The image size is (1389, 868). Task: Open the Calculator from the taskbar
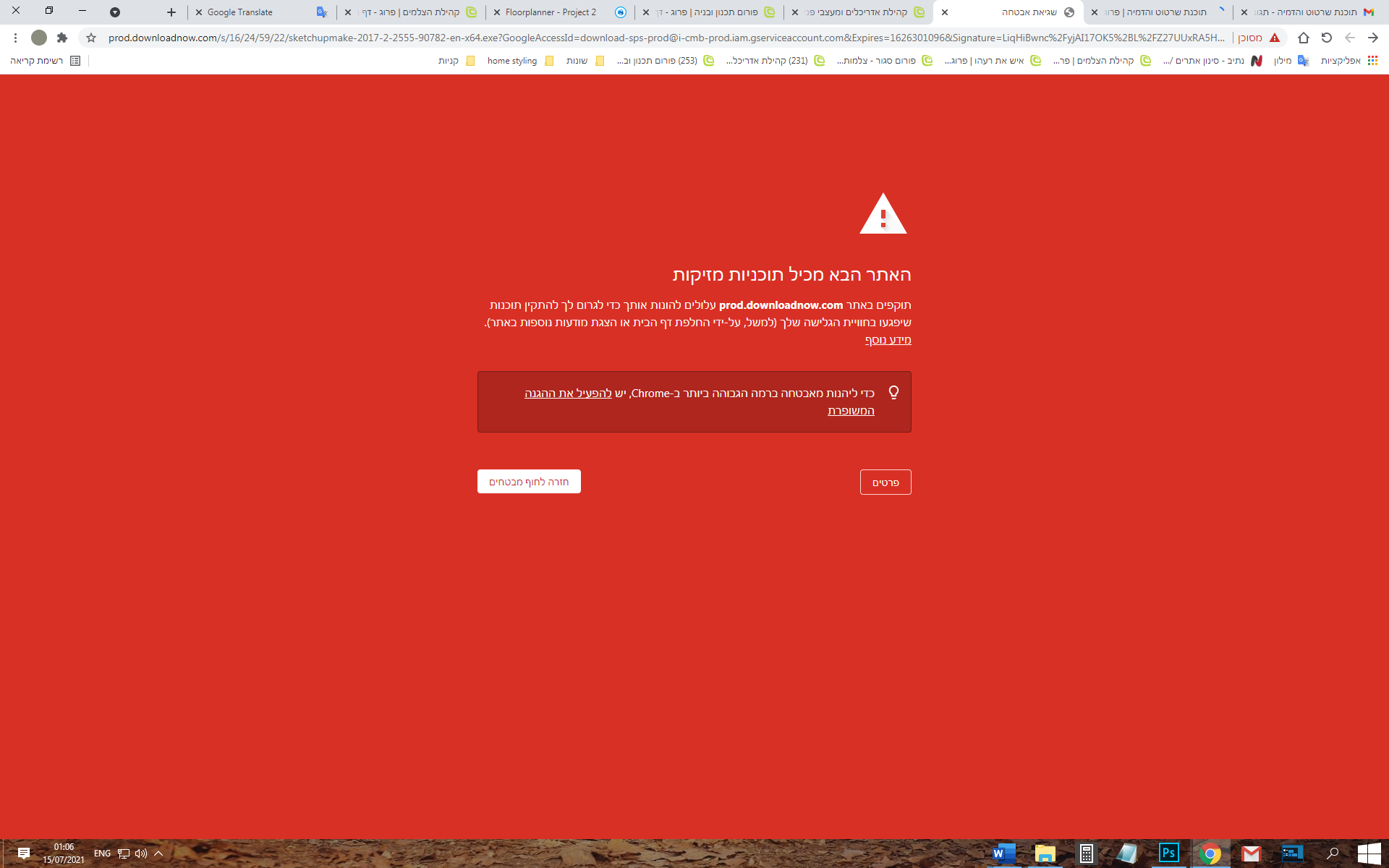click(1086, 854)
